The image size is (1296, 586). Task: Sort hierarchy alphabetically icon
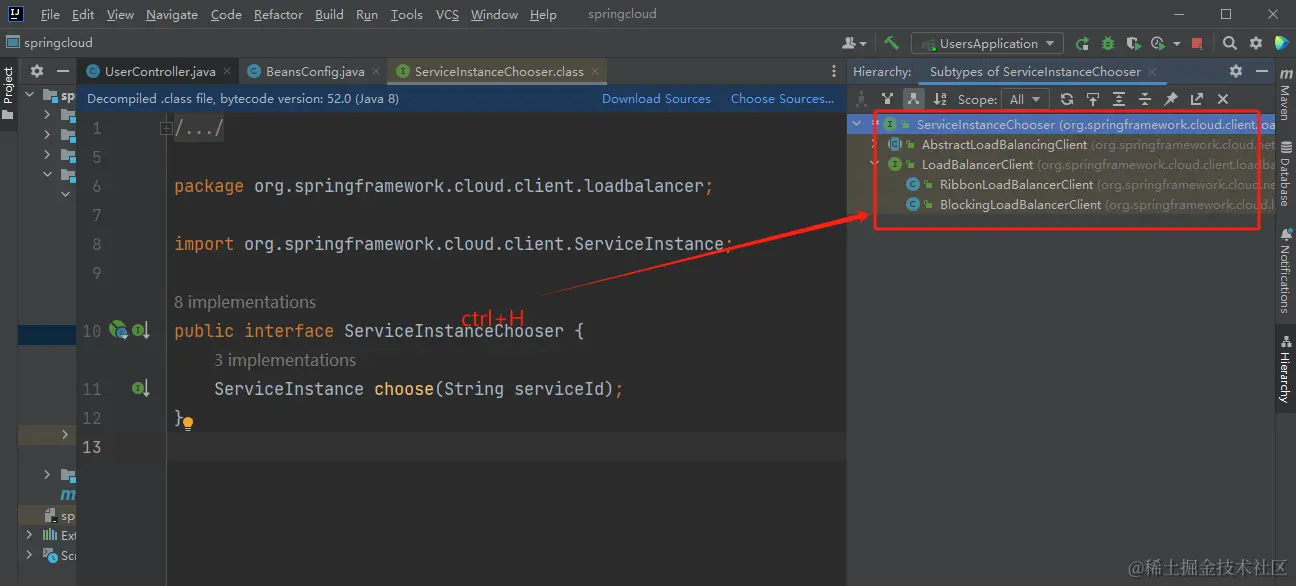click(x=940, y=99)
